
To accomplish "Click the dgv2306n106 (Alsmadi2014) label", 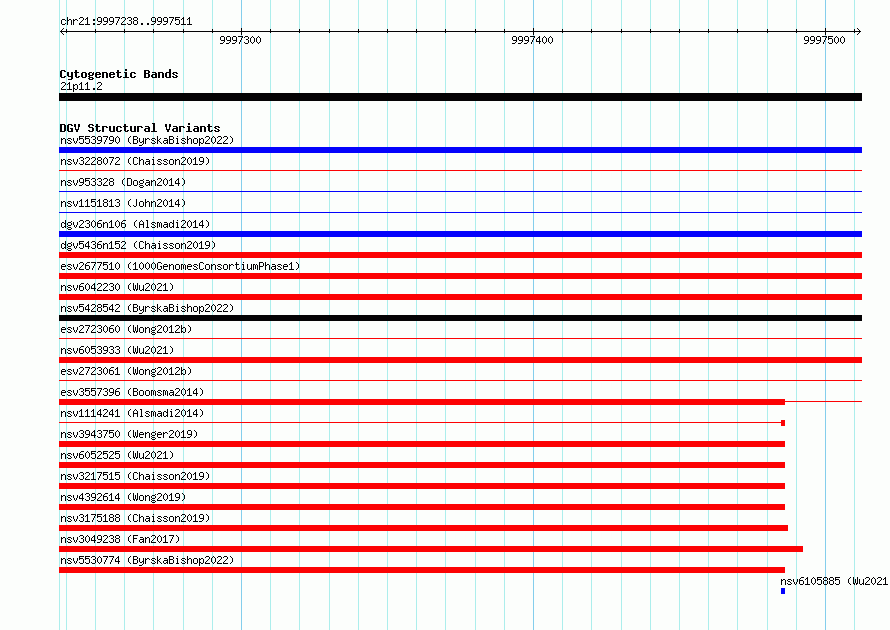I will [135, 224].
